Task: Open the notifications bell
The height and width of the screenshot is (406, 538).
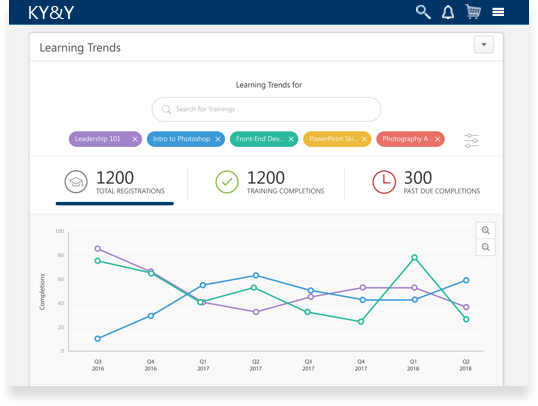Action: pyautogui.click(x=448, y=12)
